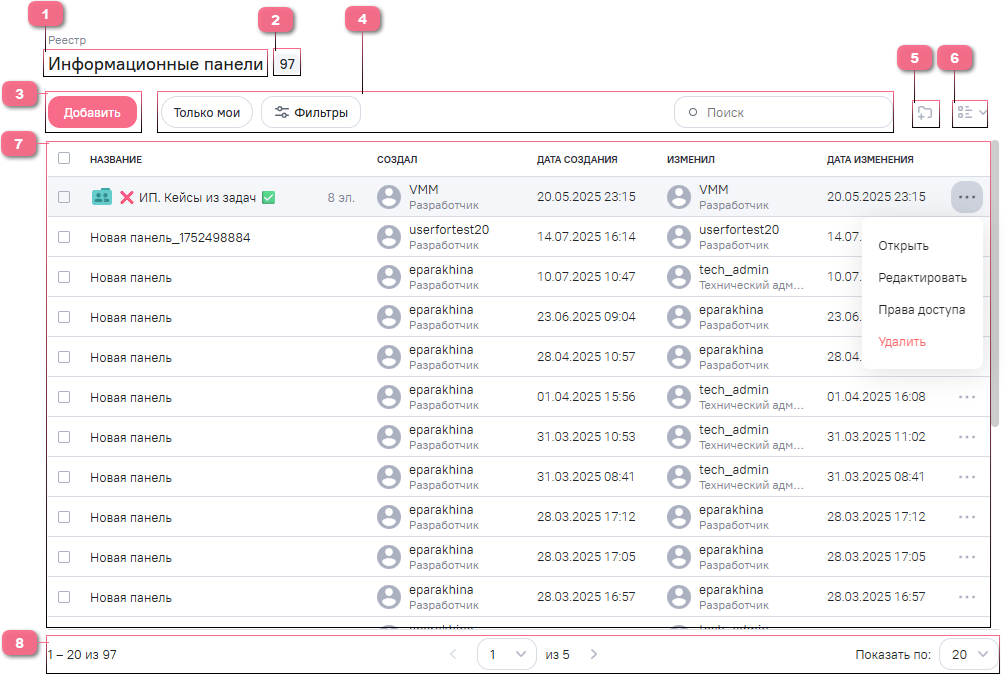Click the three-dots menu for VMM row

click(x=966, y=197)
